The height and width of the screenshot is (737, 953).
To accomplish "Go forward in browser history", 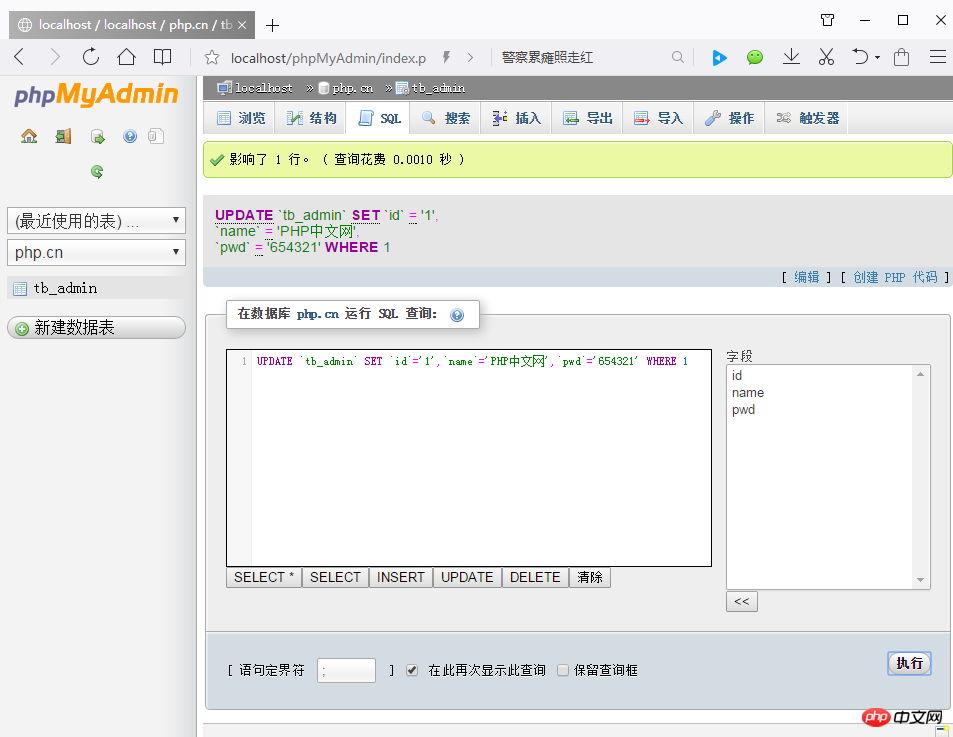I will [x=55, y=57].
